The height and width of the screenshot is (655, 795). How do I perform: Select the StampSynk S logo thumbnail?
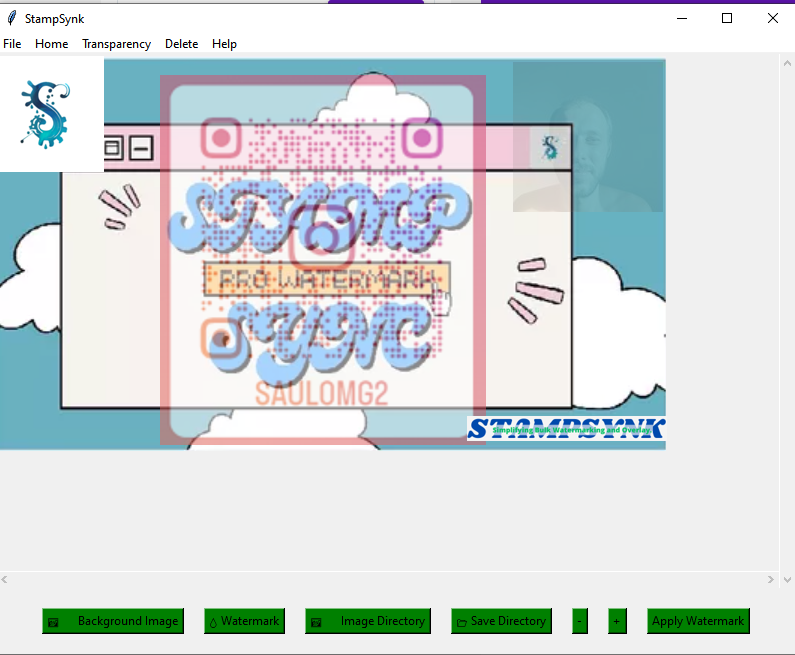pyautogui.click(x=52, y=114)
